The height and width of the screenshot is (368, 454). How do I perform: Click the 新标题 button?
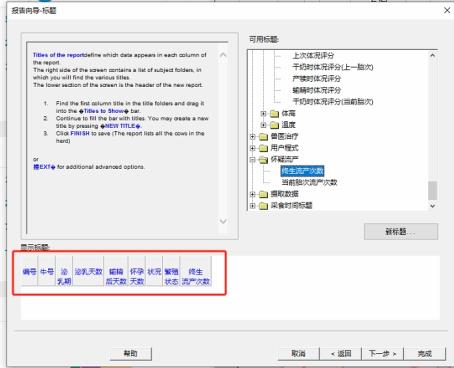point(401,231)
